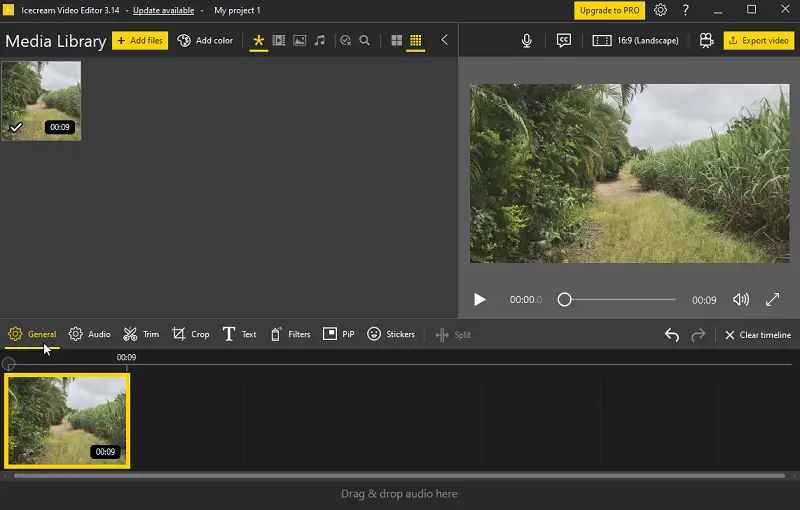
Task: Switch to the Trim tab
Action: coord(141,334)
